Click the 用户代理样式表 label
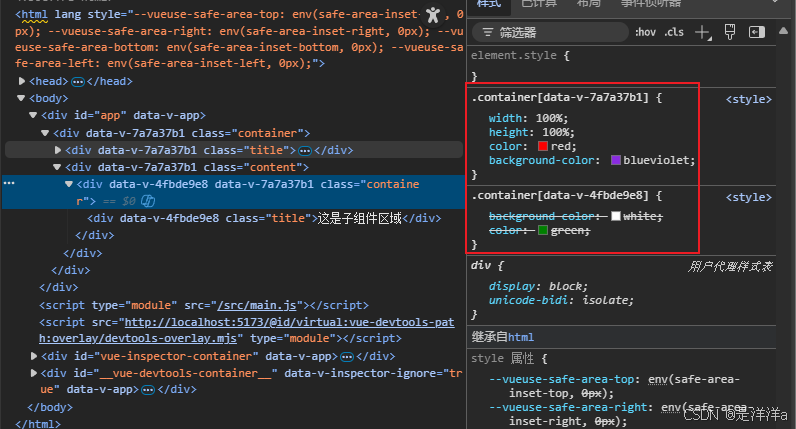Image resolution: width=796 pixels, height=429 pixels. (730, 267)
